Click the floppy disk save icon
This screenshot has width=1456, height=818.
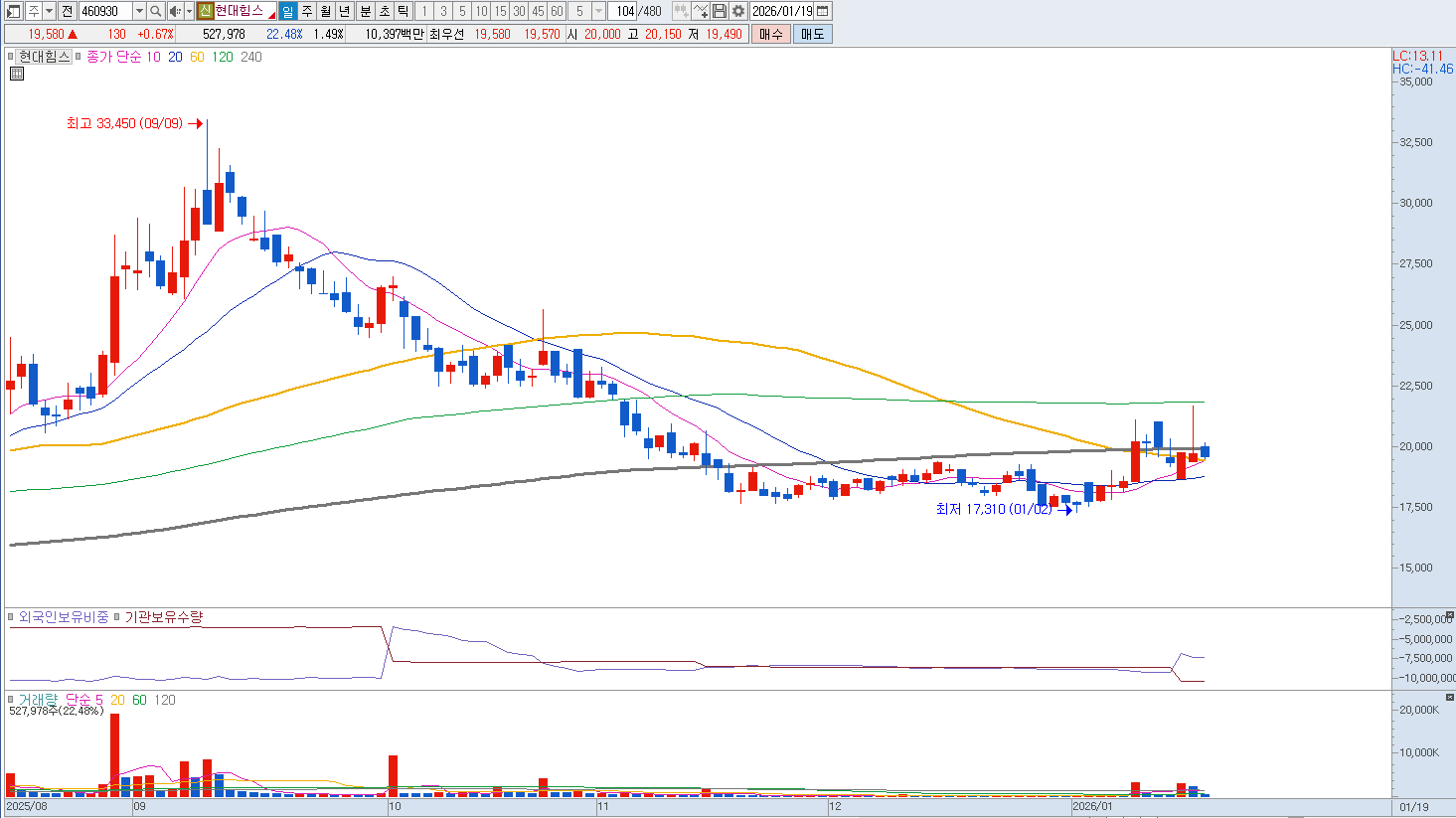(x=720, y=11)
